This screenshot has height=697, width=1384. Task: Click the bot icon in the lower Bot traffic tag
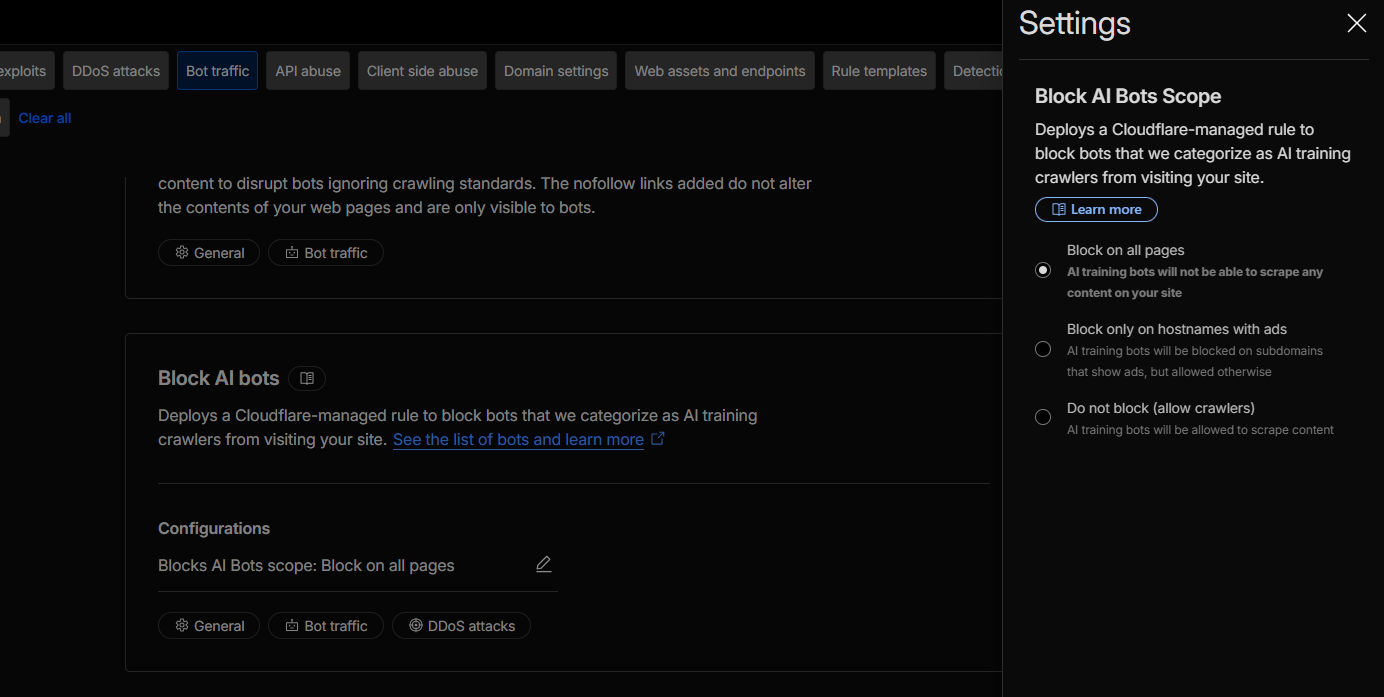[292, 625]
